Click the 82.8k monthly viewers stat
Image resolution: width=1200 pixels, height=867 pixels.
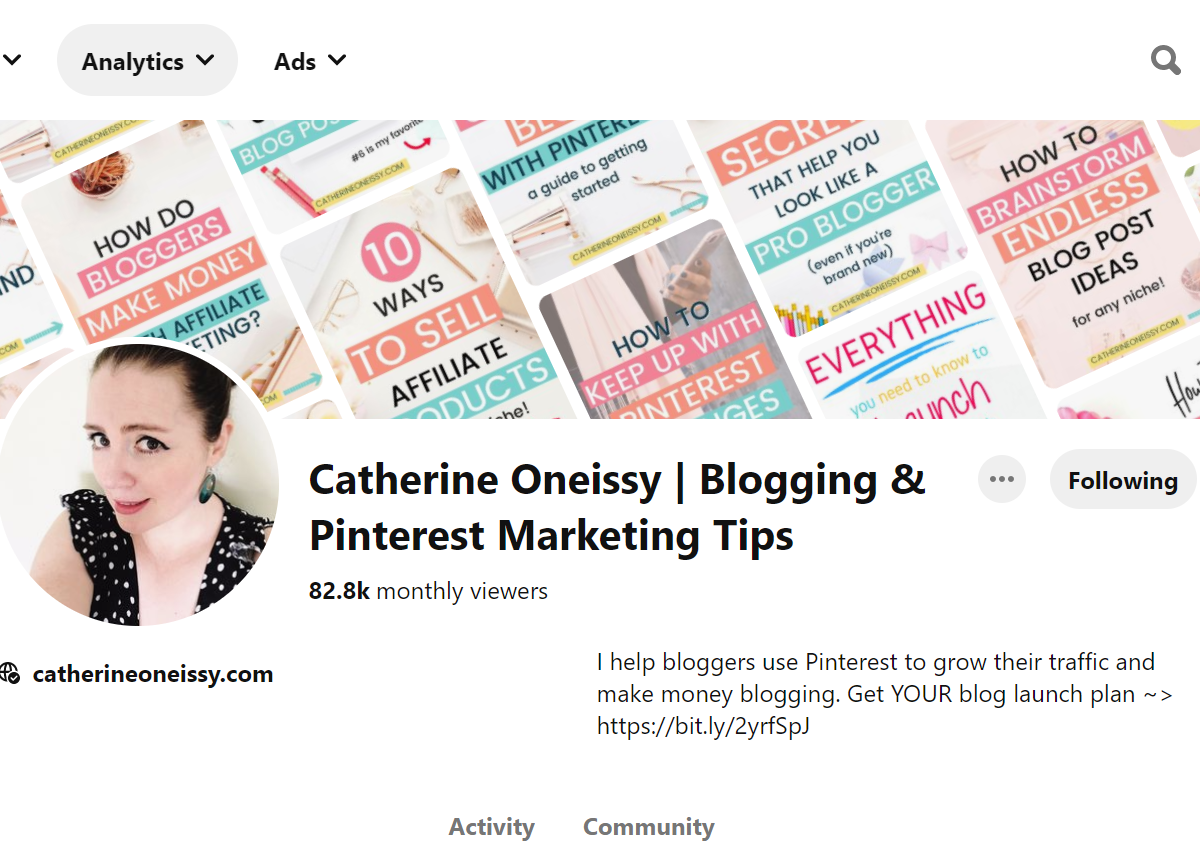(428, 591)
